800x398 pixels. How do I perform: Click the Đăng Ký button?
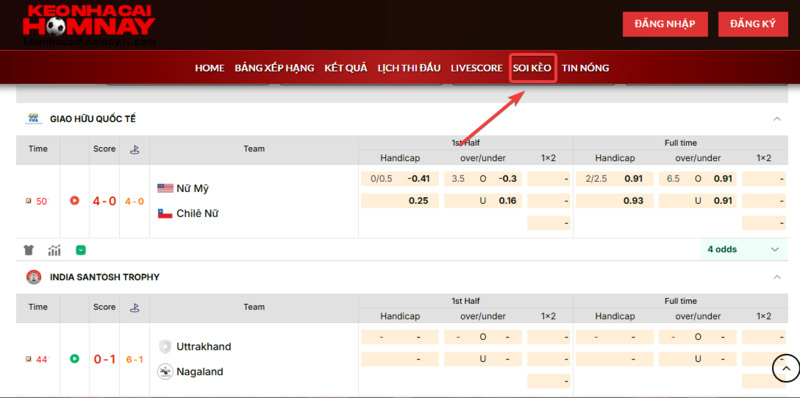pos(753,24)
